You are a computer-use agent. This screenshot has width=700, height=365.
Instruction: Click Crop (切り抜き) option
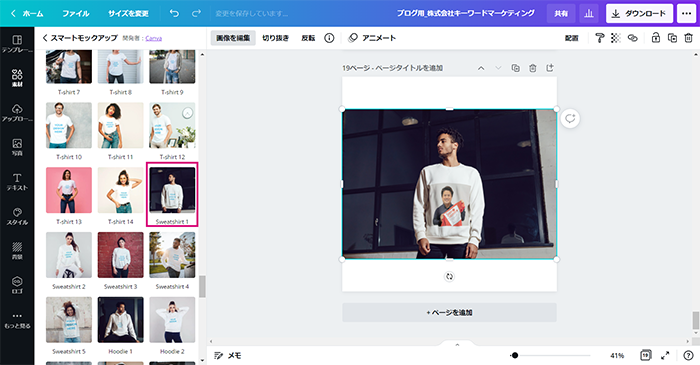pos(275,38)
